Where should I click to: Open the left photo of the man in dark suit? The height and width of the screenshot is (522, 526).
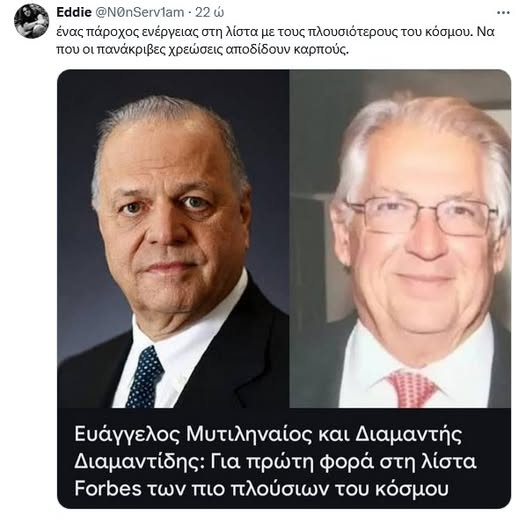pos(173,239)
